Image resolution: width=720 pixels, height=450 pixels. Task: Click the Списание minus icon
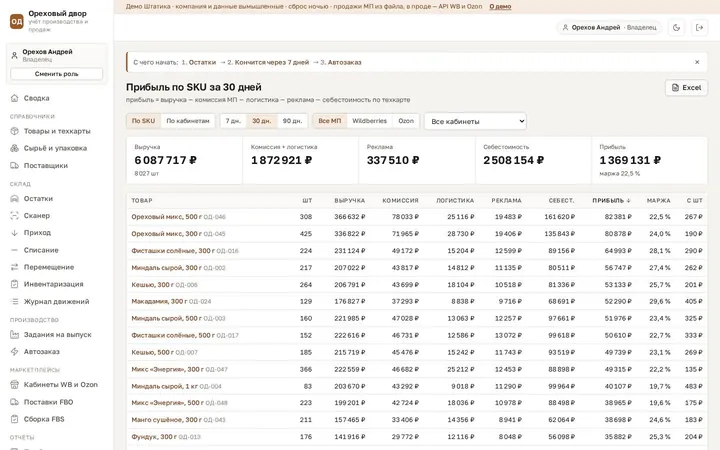(x=14, y=250)
